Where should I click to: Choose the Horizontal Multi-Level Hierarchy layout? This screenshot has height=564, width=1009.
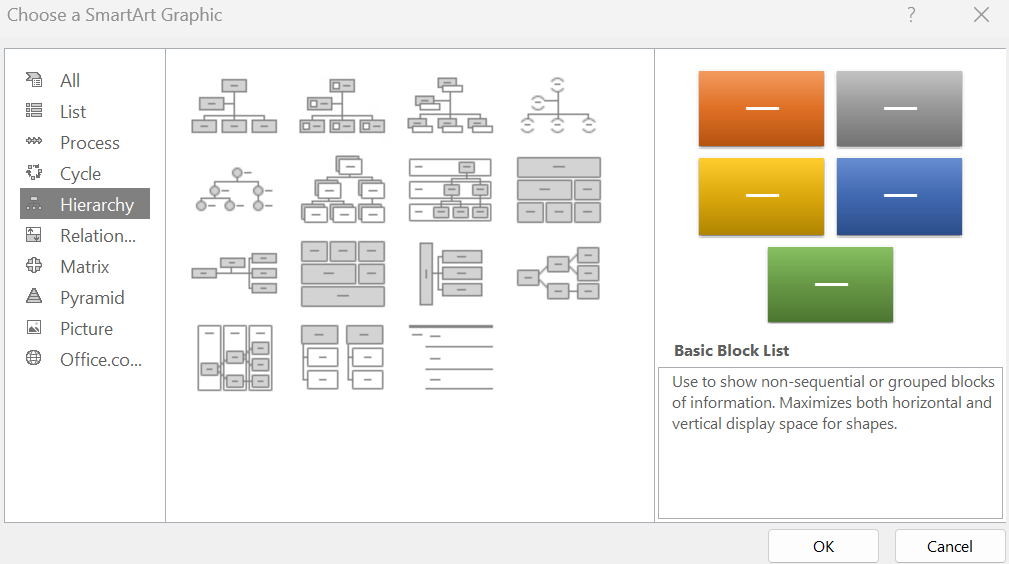450,273
